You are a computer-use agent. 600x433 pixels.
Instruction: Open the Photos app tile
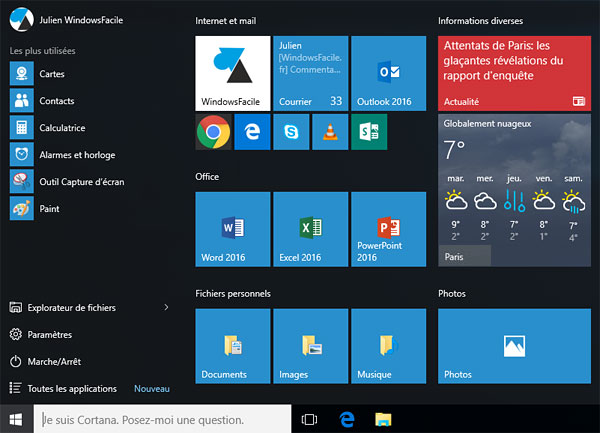[514, 346]
